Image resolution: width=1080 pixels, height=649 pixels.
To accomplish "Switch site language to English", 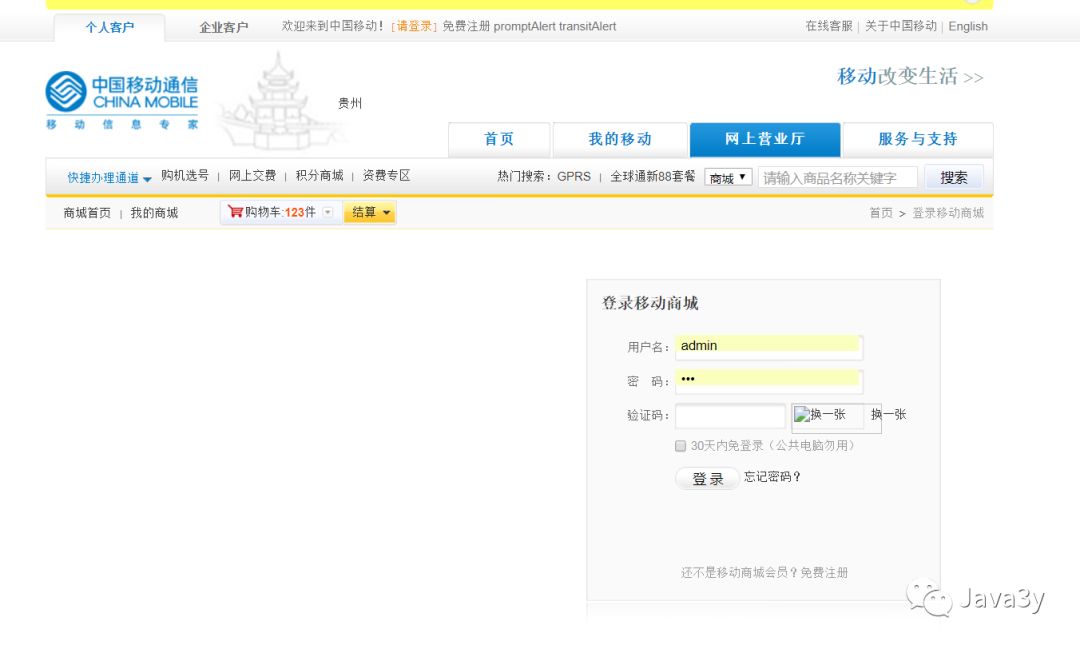I will tap(968, 26).
